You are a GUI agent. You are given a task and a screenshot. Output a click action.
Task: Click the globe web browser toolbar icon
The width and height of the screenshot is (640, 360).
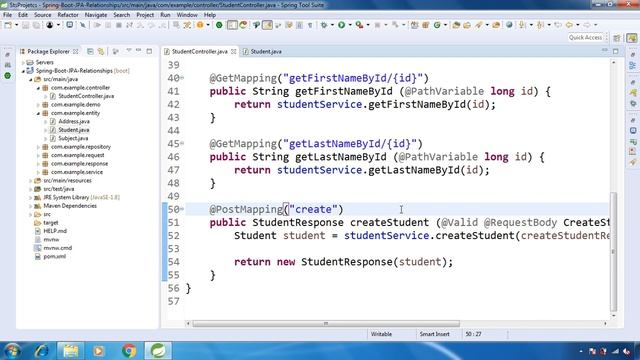tap(509, 25)
